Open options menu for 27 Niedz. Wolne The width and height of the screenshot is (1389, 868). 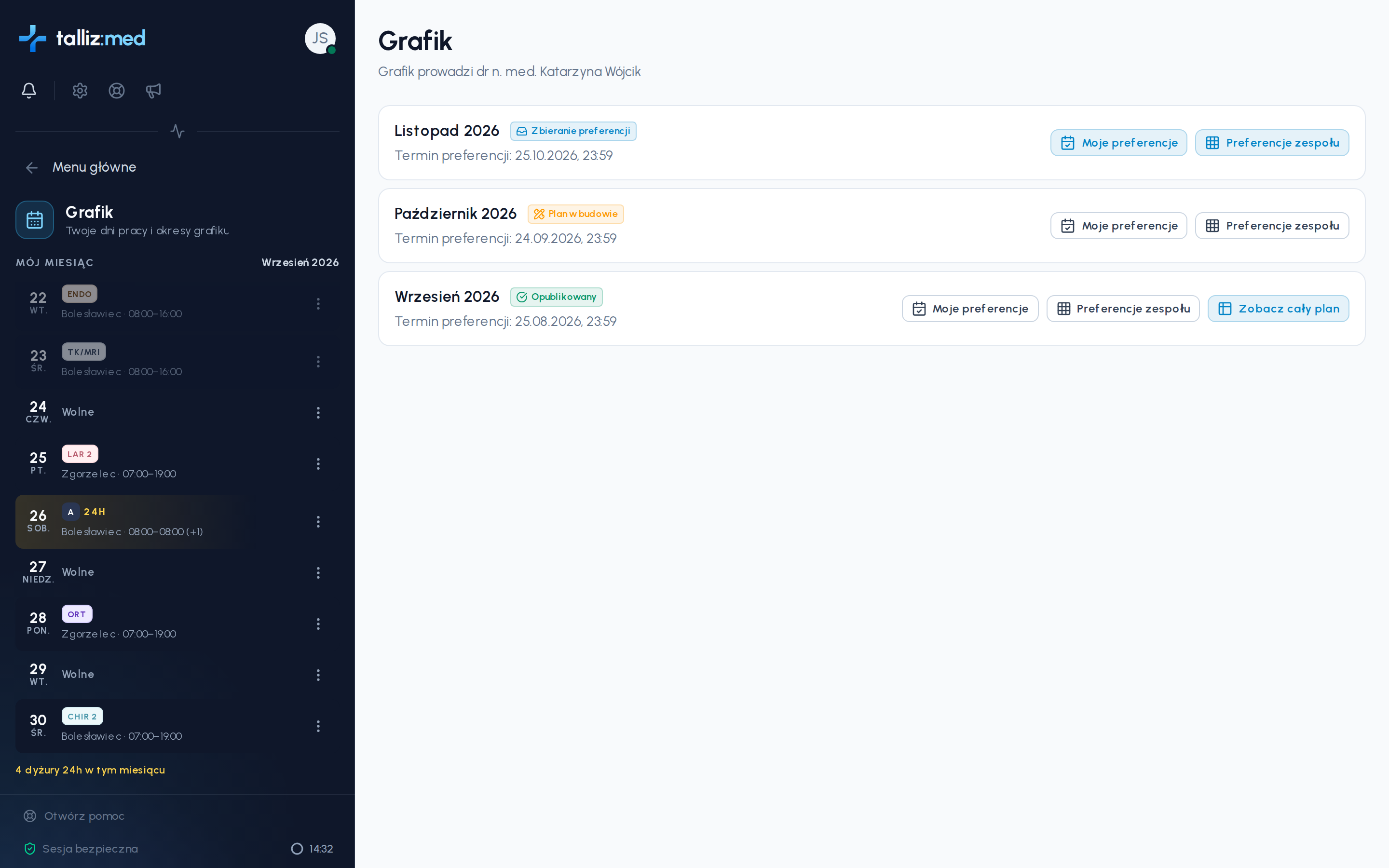click(x=318, y=572)
